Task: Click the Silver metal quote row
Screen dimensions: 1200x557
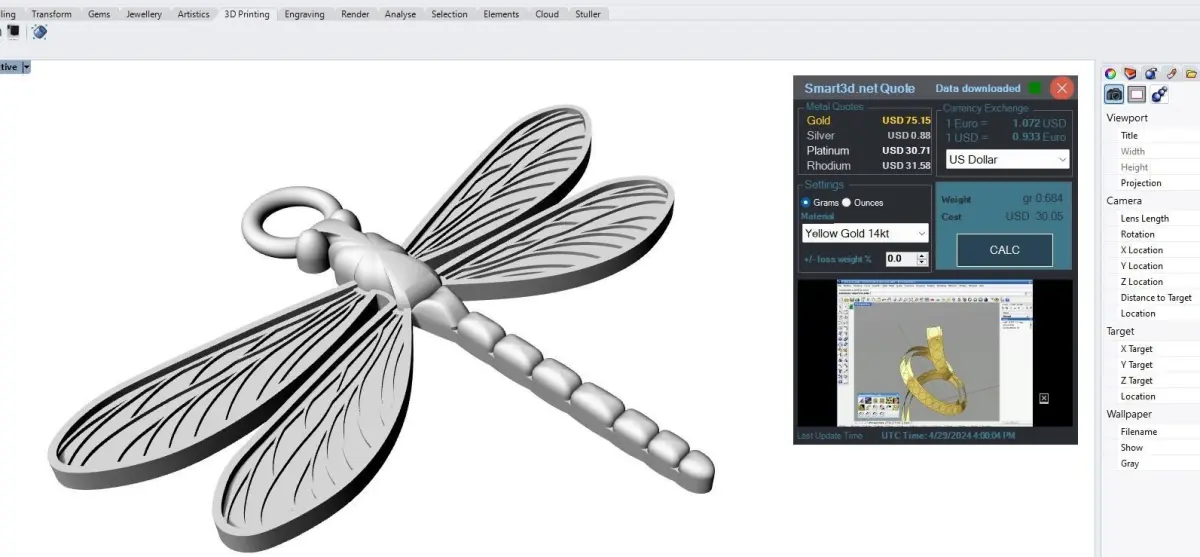Action: pyautogui.click(x=868, y=135)
